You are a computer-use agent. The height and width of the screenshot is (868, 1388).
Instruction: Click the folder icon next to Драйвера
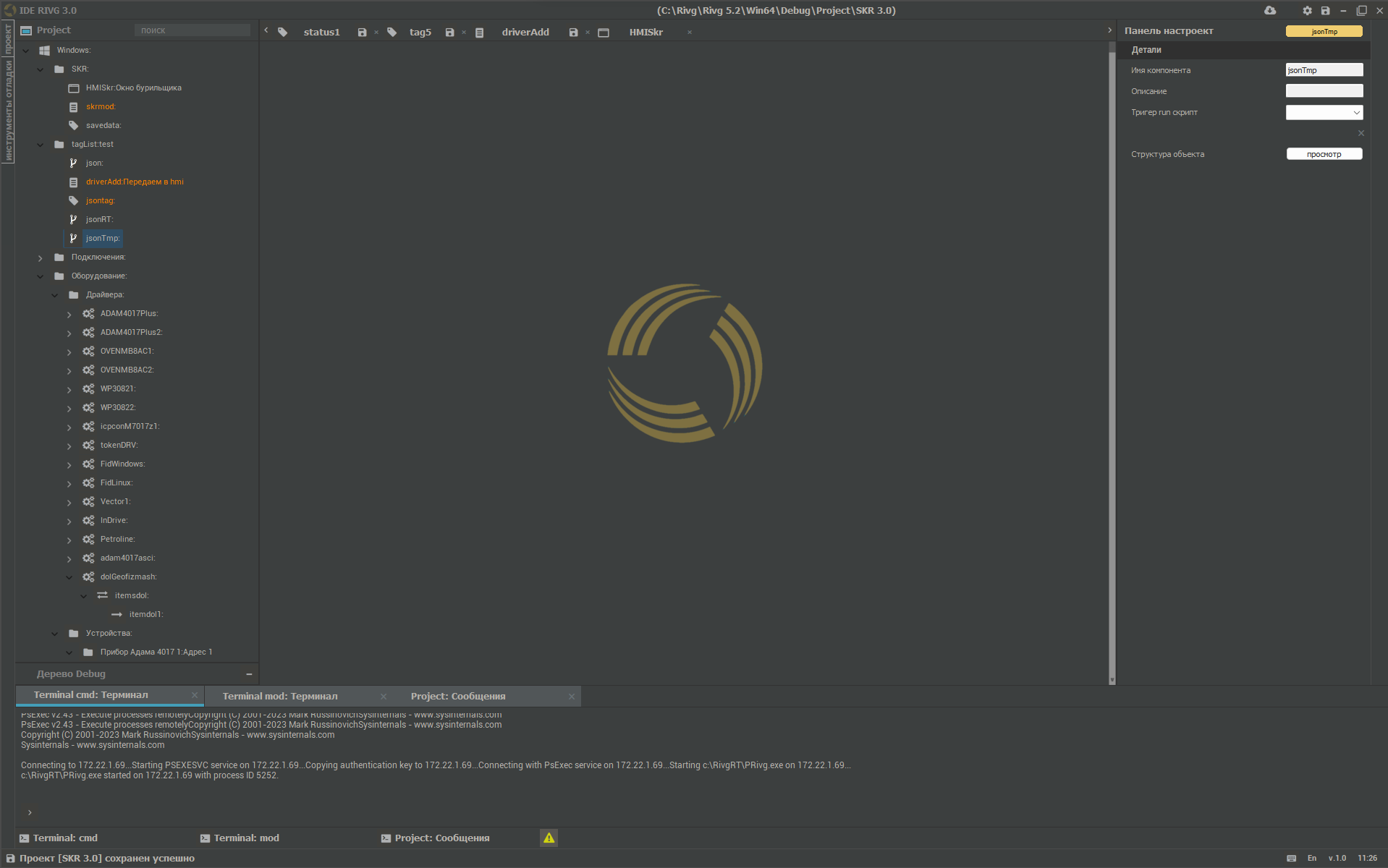(x=74, y=295)
